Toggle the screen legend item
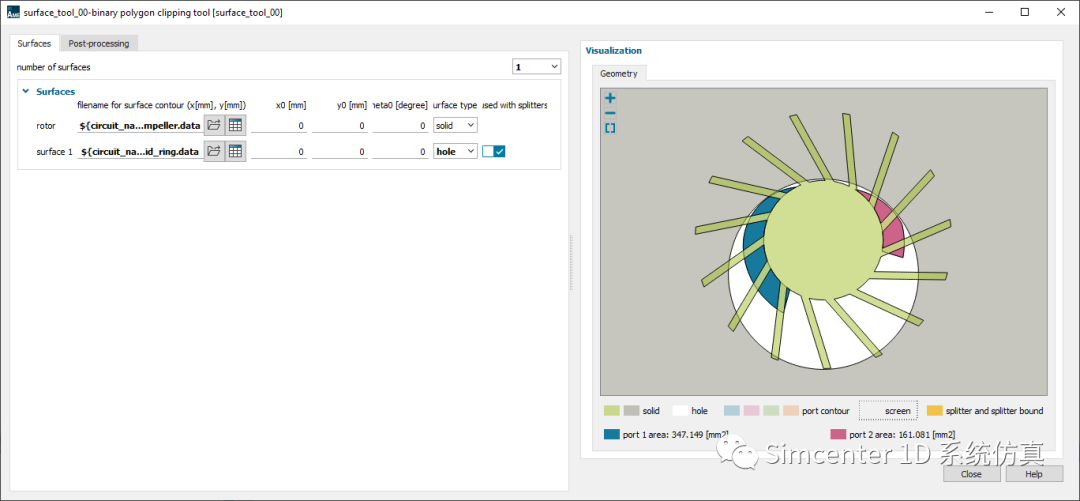Screen dimensions: 1080x501 point(887,411)
